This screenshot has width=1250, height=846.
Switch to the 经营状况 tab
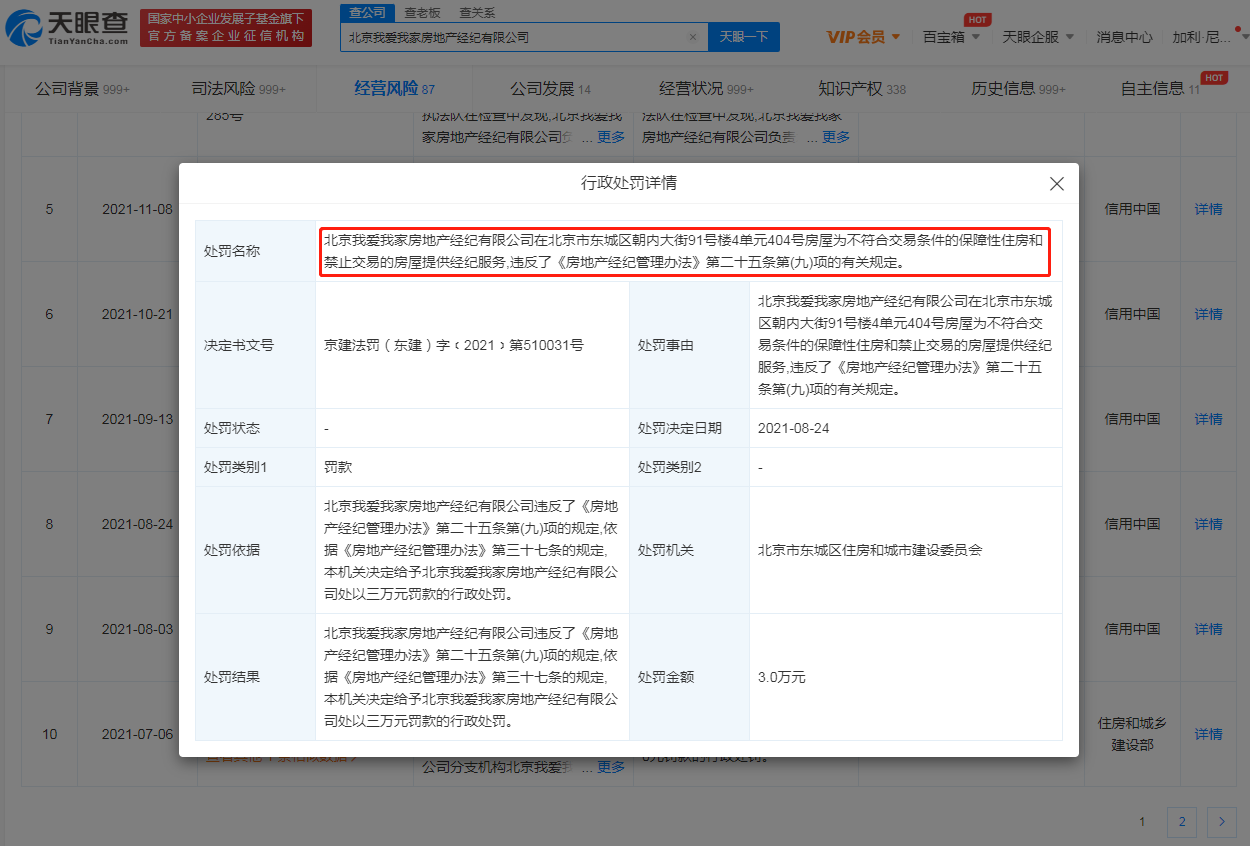[x=706, y=89]
